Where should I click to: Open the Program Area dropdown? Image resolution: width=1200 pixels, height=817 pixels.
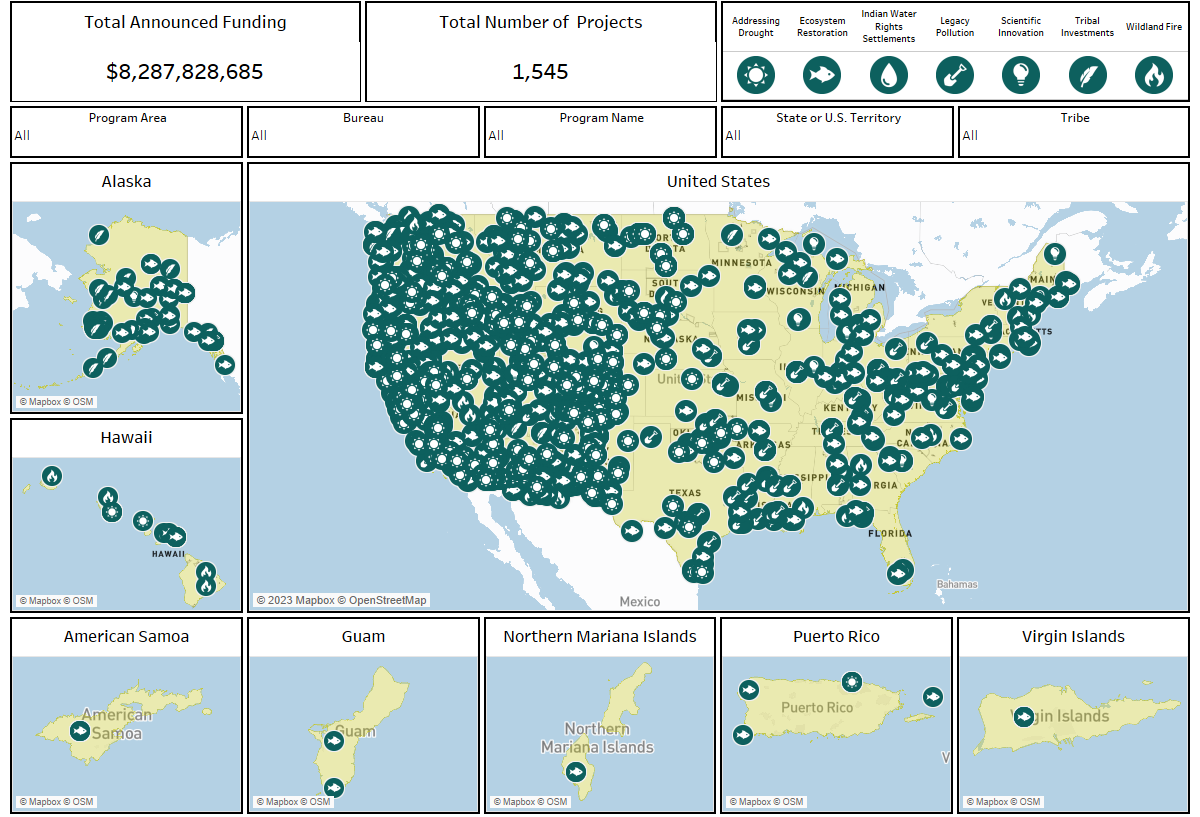tap(126, 135)
